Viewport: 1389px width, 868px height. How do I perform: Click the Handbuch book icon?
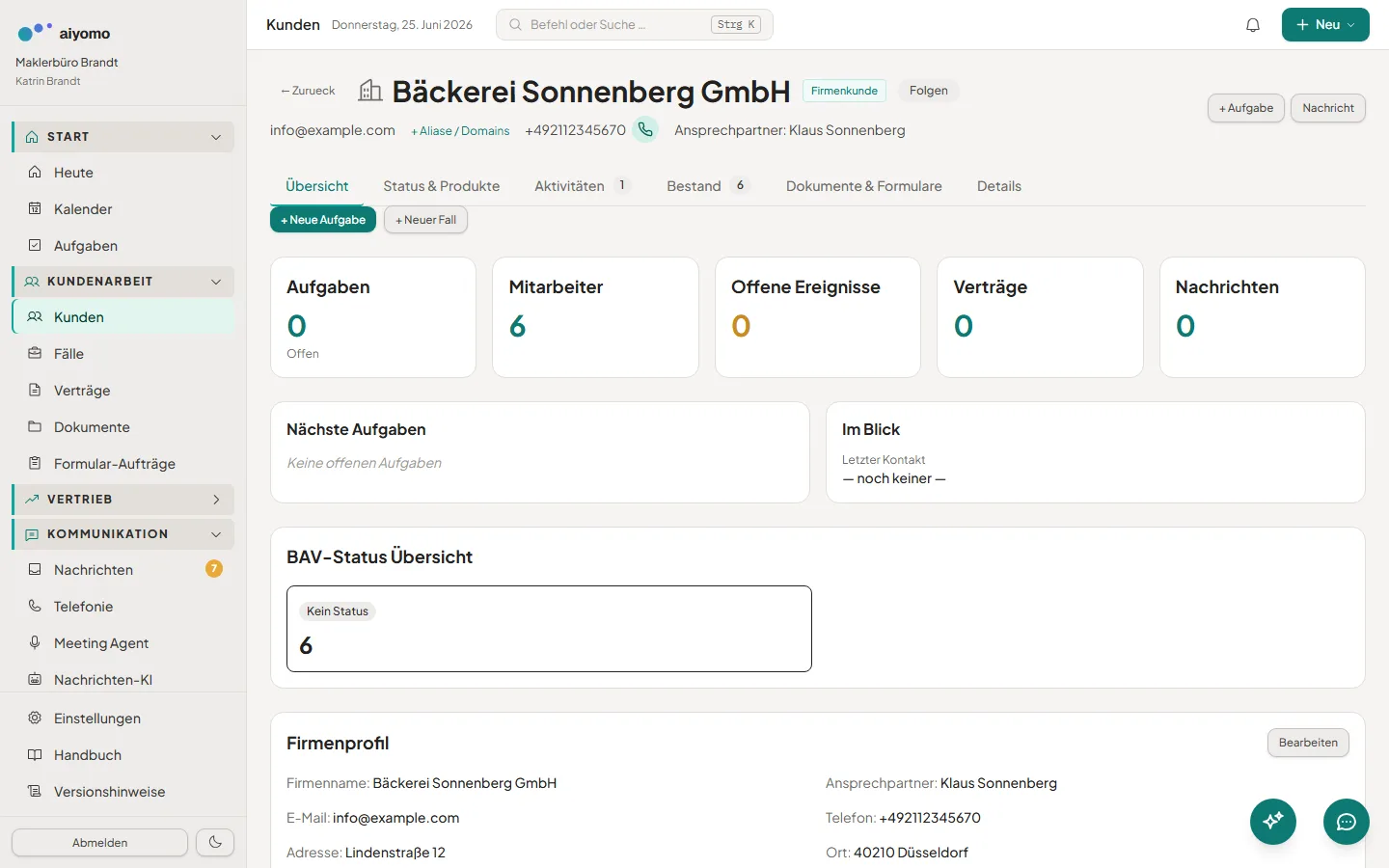click(x=35, y=754)
